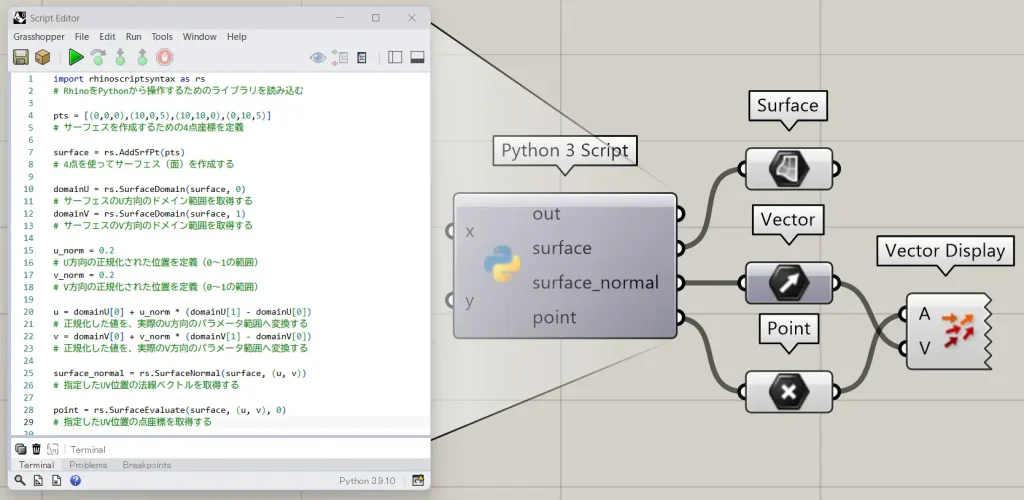Screen dimensions: 1024x500
Task: Click the Step Over debug icon
Action: tap(98, 57)
